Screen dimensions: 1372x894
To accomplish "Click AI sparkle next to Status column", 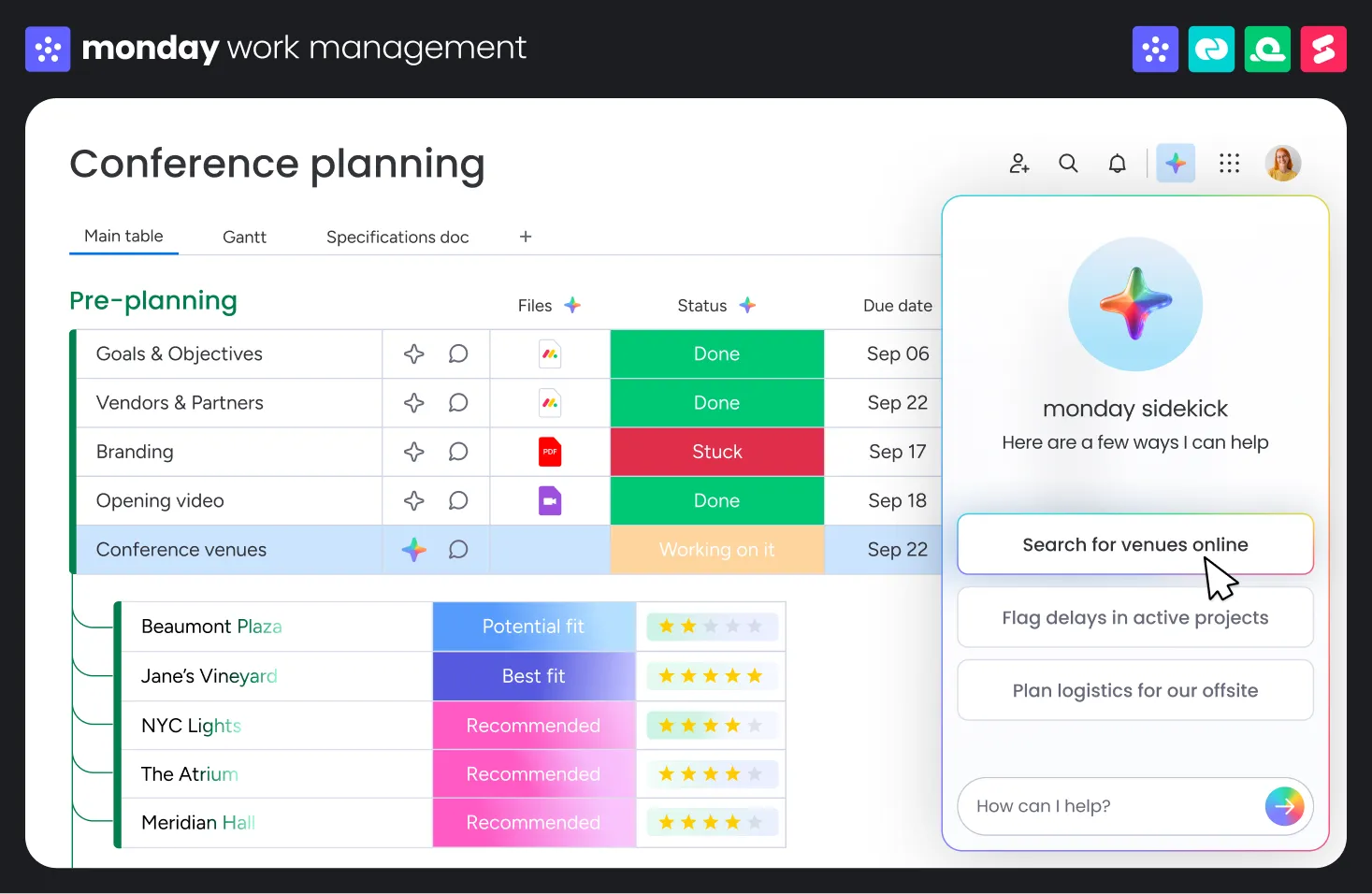I will pyautogui.click(x=747, y=305).
